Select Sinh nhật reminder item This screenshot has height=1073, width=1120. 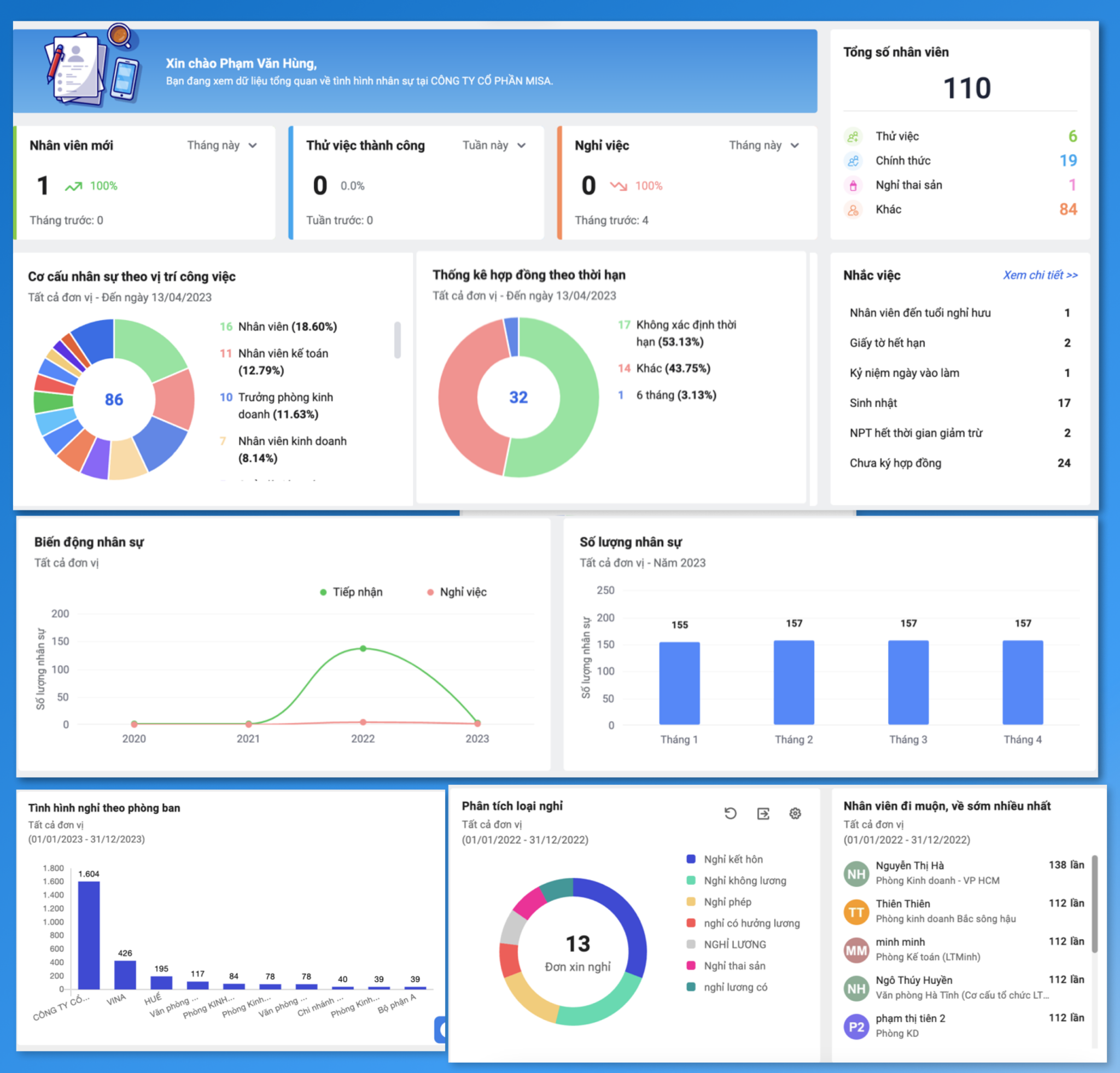[x=959, y=403]
